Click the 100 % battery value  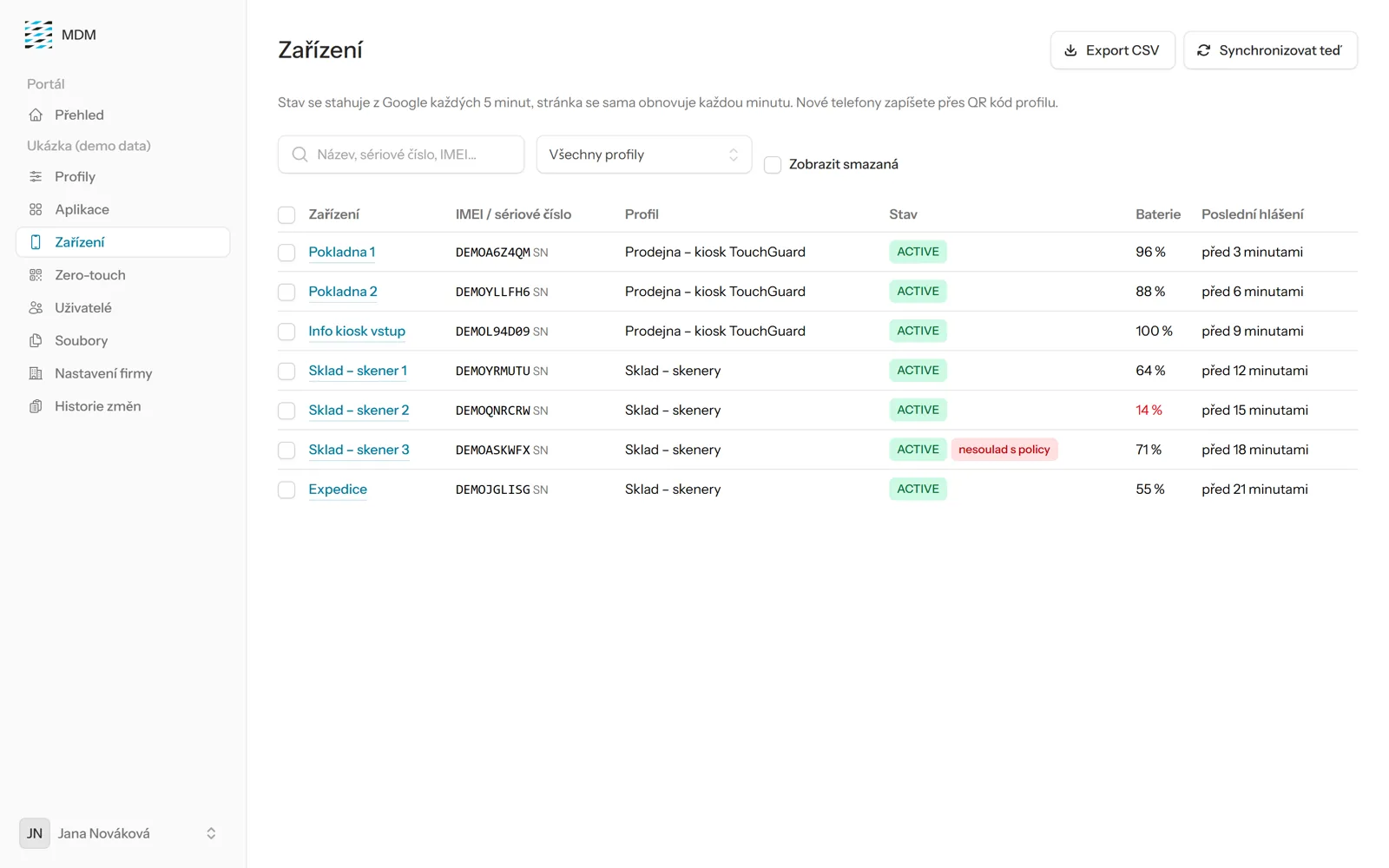(x=1154, y=331)
